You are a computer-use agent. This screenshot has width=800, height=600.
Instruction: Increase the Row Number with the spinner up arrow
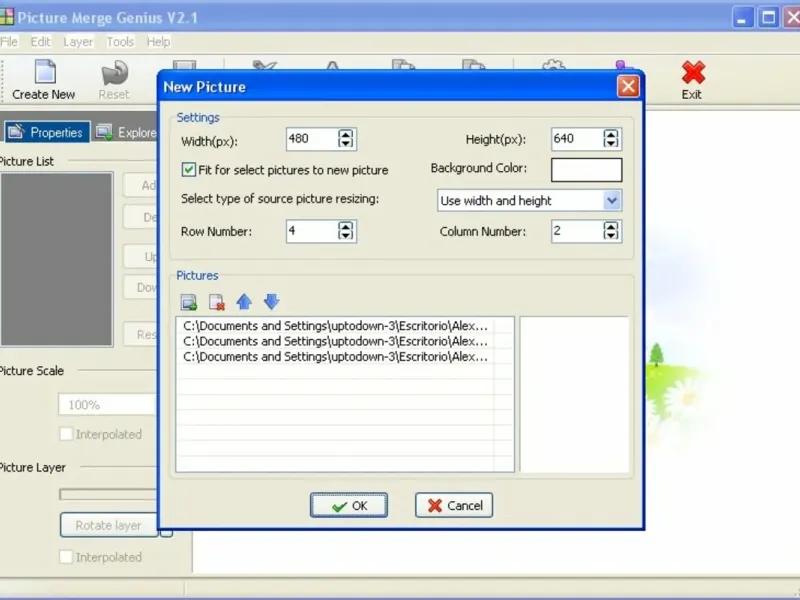pos(345,226)
